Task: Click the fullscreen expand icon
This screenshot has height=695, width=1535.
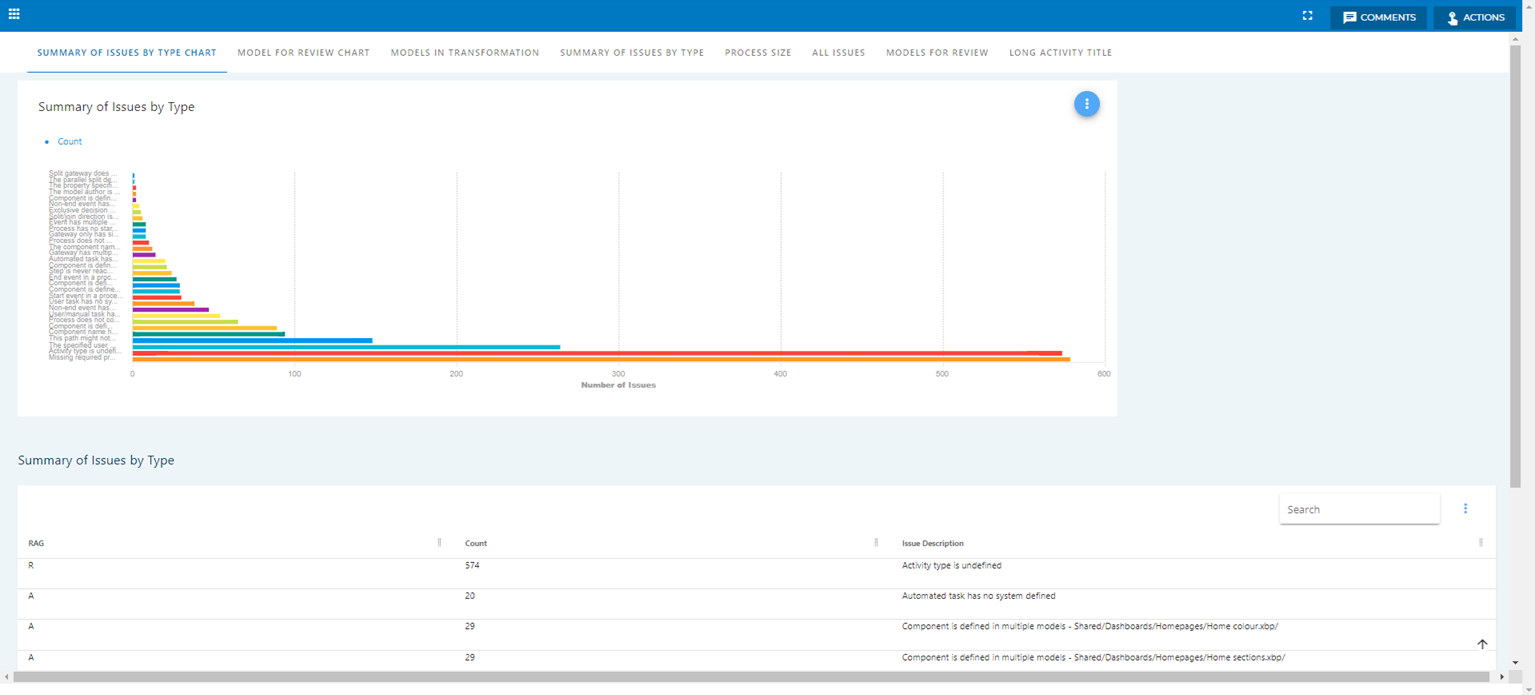Action: pyautogui.click(x=1307, y=16)
